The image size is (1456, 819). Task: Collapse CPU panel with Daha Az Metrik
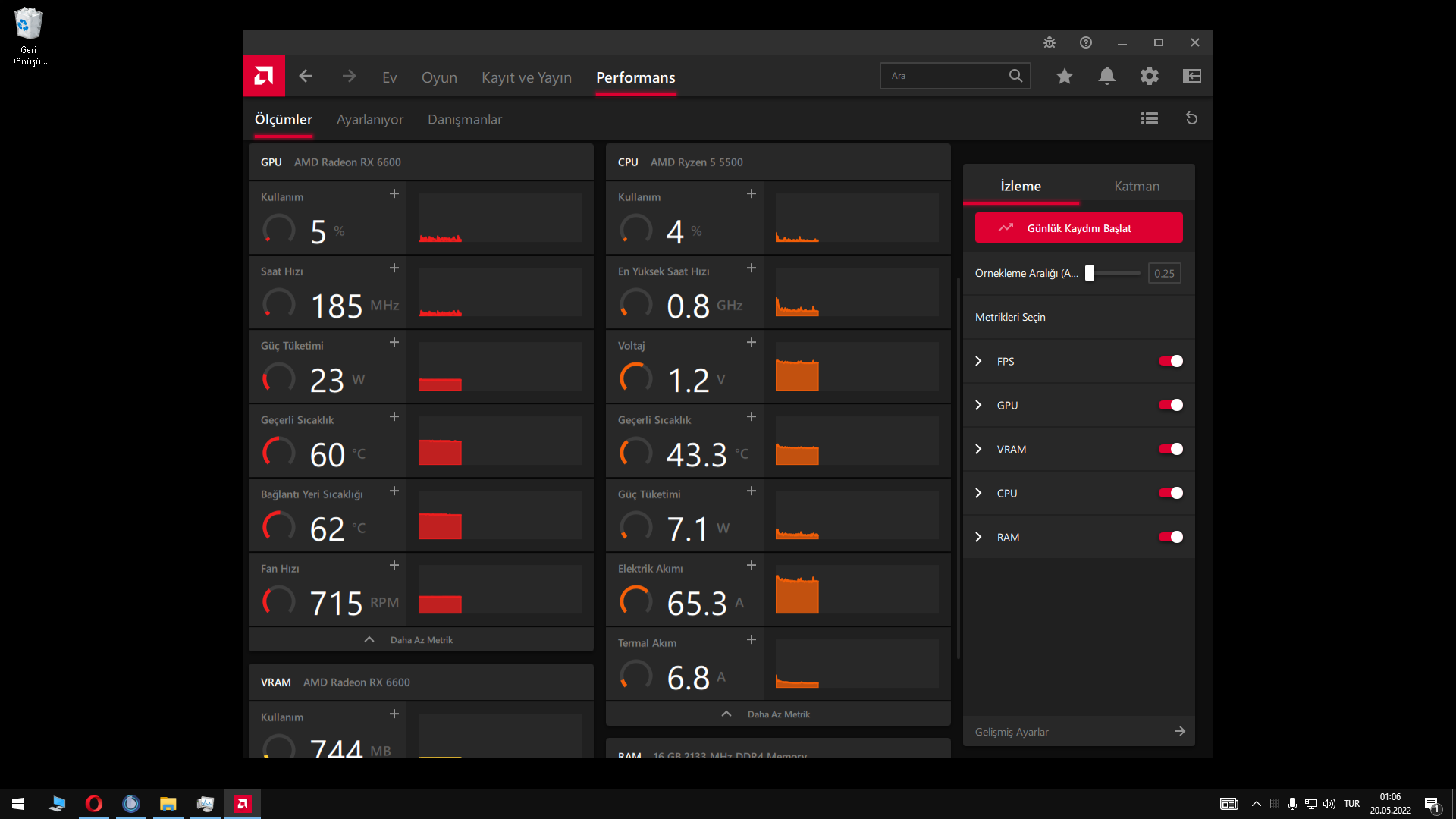[x=778, y=714]
